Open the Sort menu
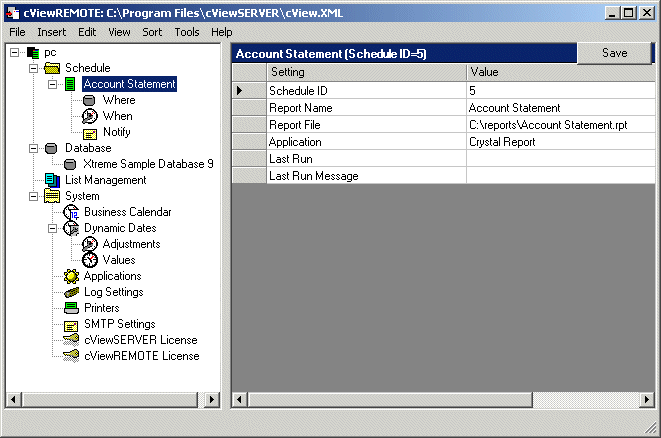This screenshot has width=661, height=438. (x=152, y=32)
